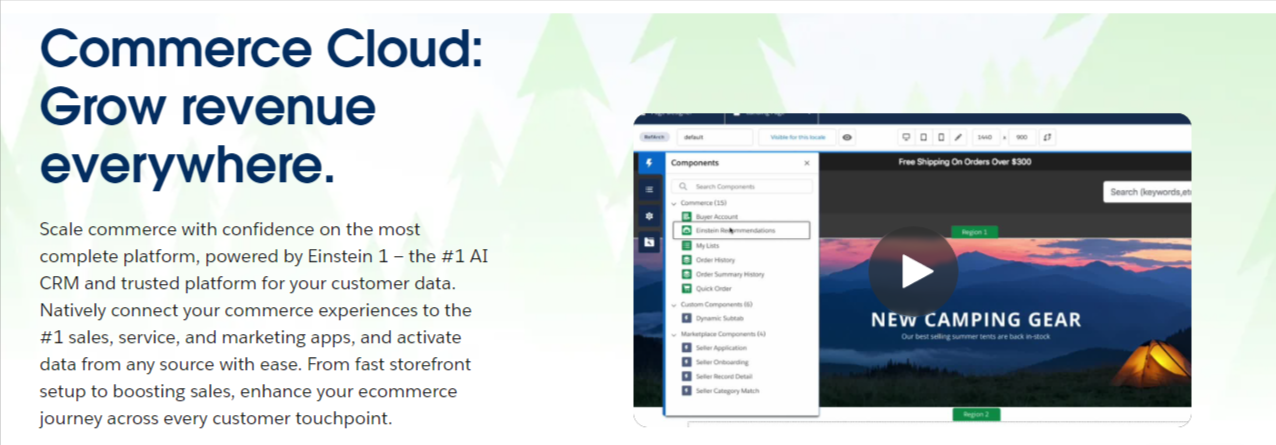This screenshot has height=445, width=1276.
Task: Click the Einstein Recommendations component icon
Action: click(687, 230)
